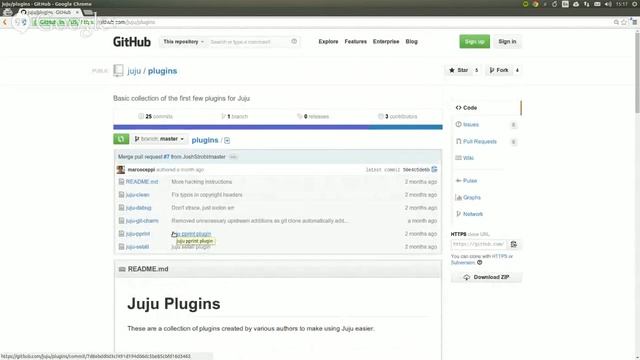The height and width of the screenshot is (360, 640).
Task: Open the README.md file link
Action: [142, 182]
